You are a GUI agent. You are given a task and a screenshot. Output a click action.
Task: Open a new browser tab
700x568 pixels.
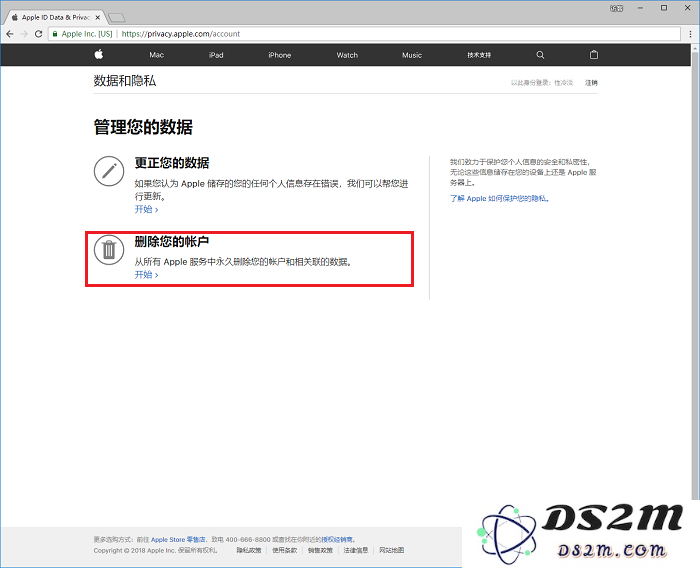coord(117,18)
